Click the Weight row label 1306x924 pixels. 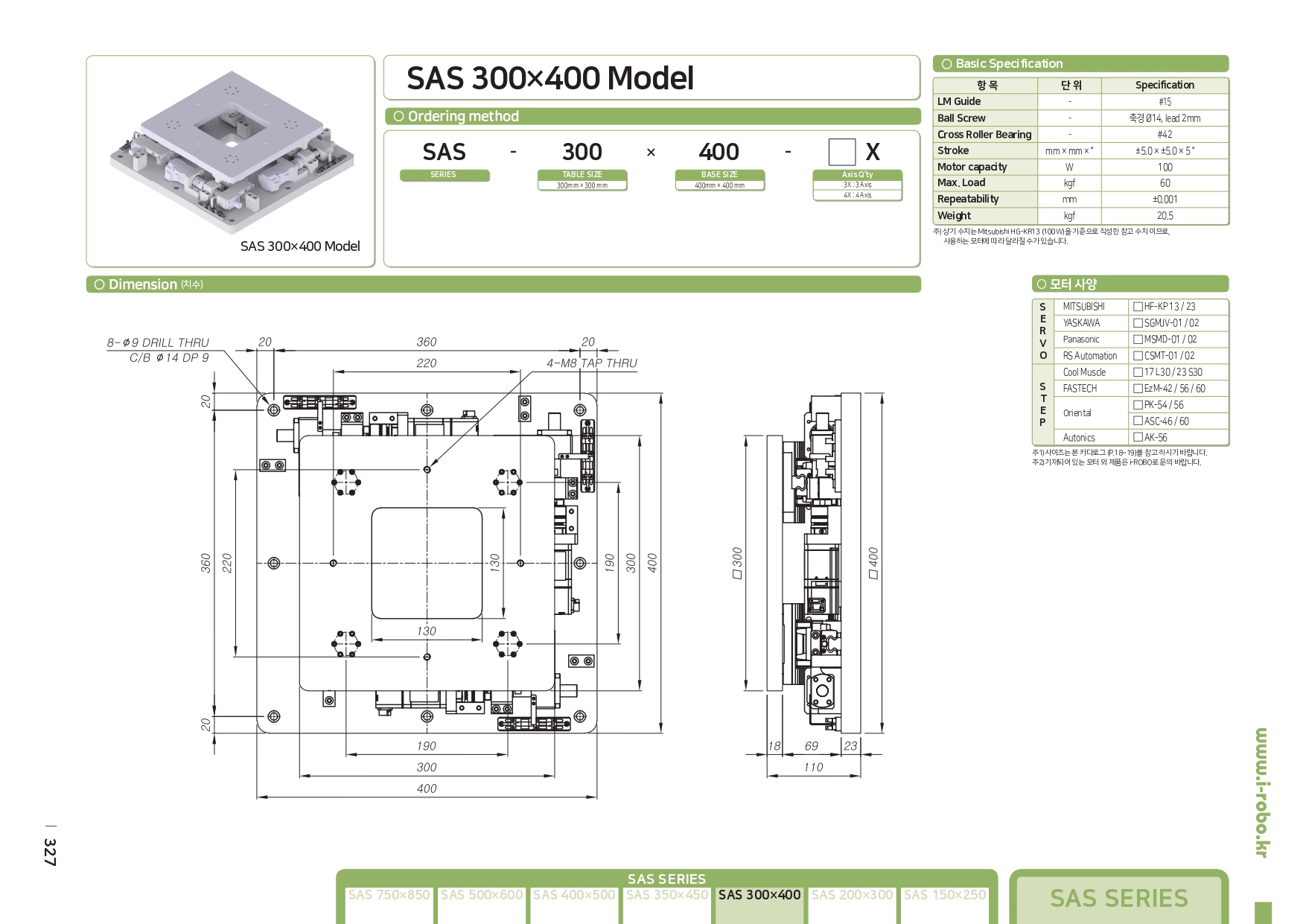coord(954,216)
